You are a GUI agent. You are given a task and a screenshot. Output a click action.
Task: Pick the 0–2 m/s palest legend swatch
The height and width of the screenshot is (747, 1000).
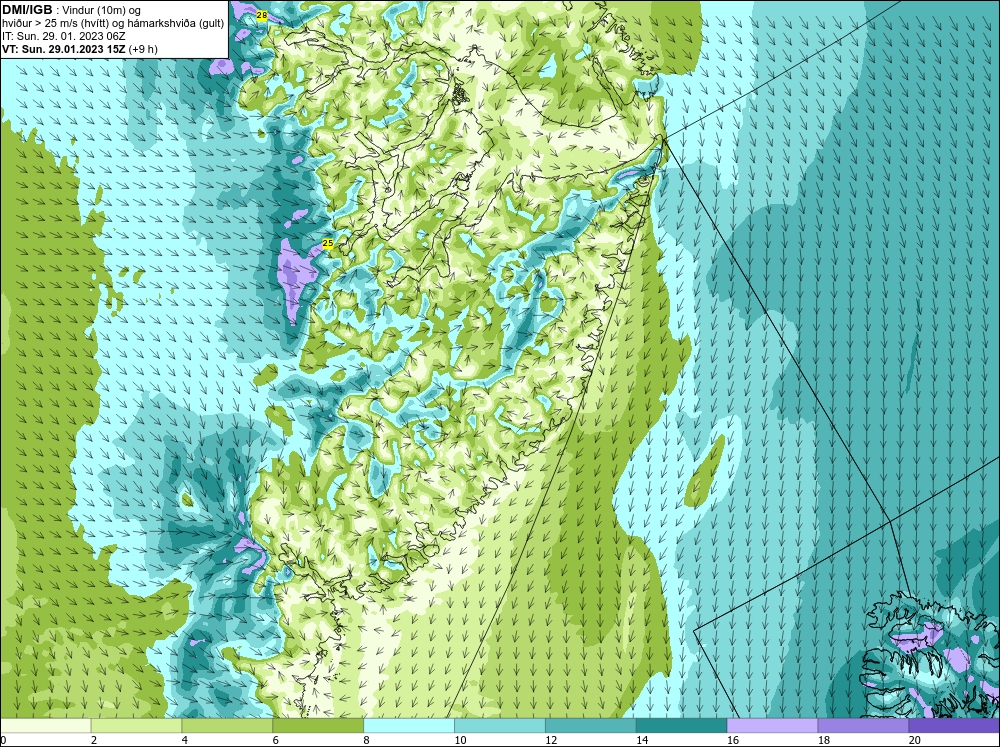point(46,726)
